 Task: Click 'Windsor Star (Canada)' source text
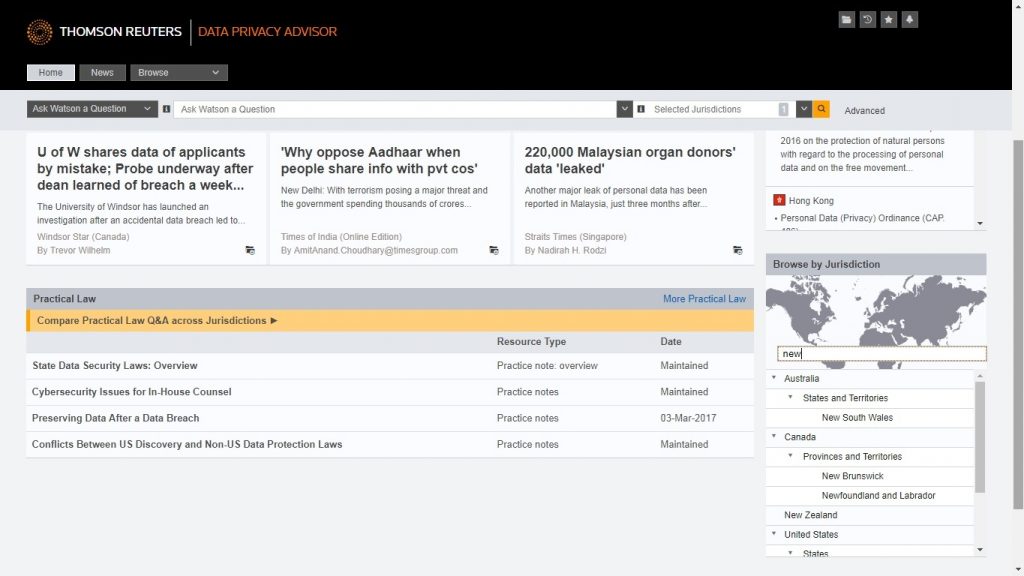click(x=83, y=236)
